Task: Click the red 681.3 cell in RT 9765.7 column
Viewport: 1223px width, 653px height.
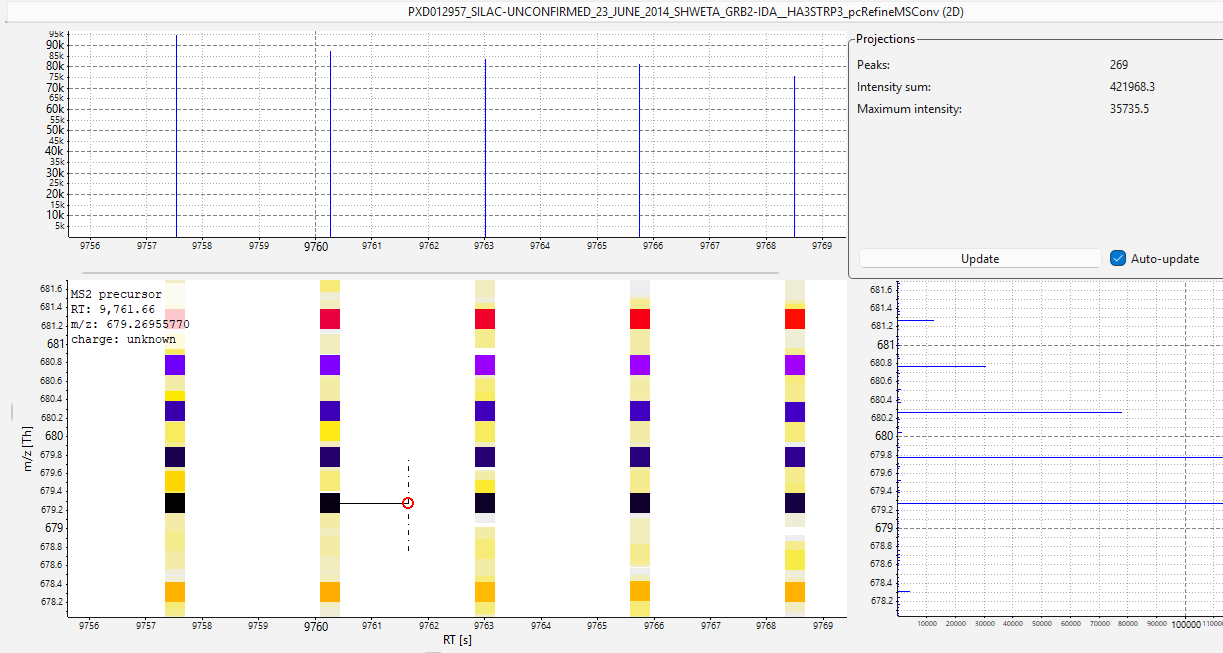Action: click(640, 319)
